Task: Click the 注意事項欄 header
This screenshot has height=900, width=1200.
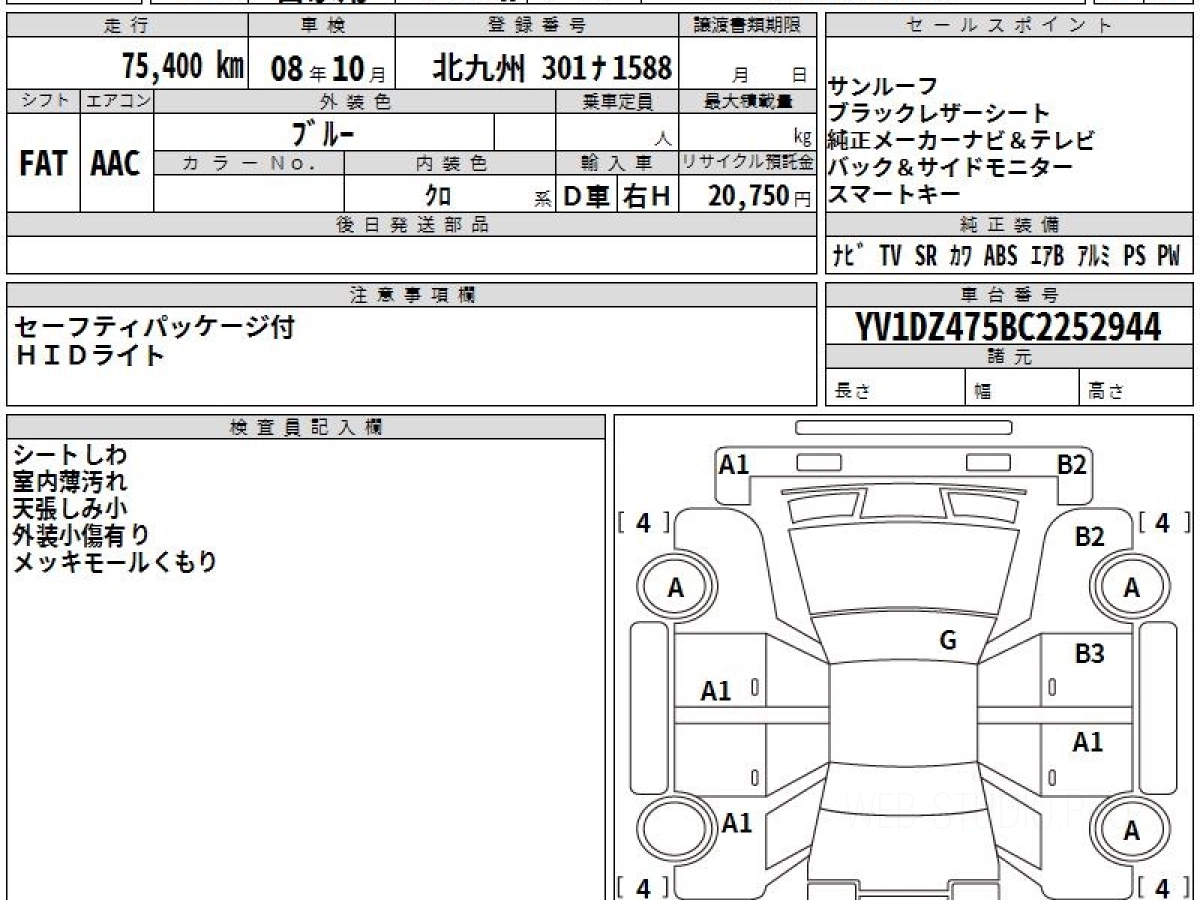Action: (x=411, y=295)
